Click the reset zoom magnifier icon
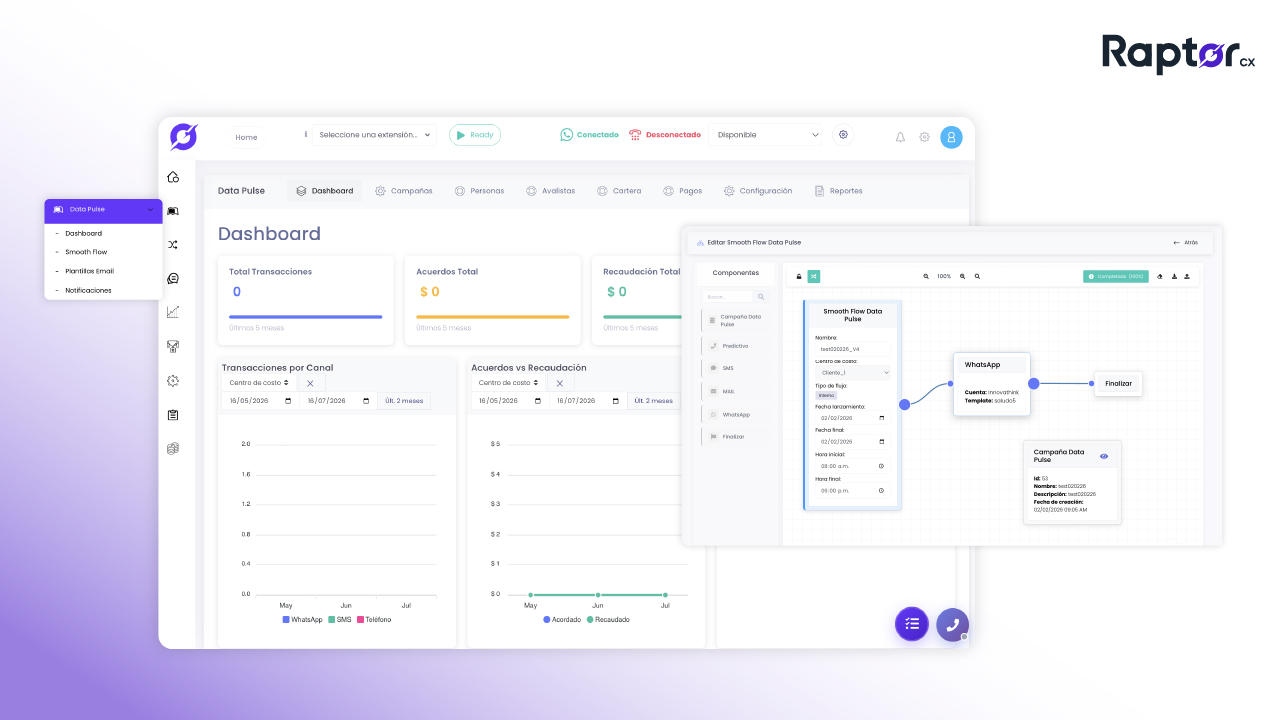This screenshot has height=720, width=1281. click(x=977, y=276)
